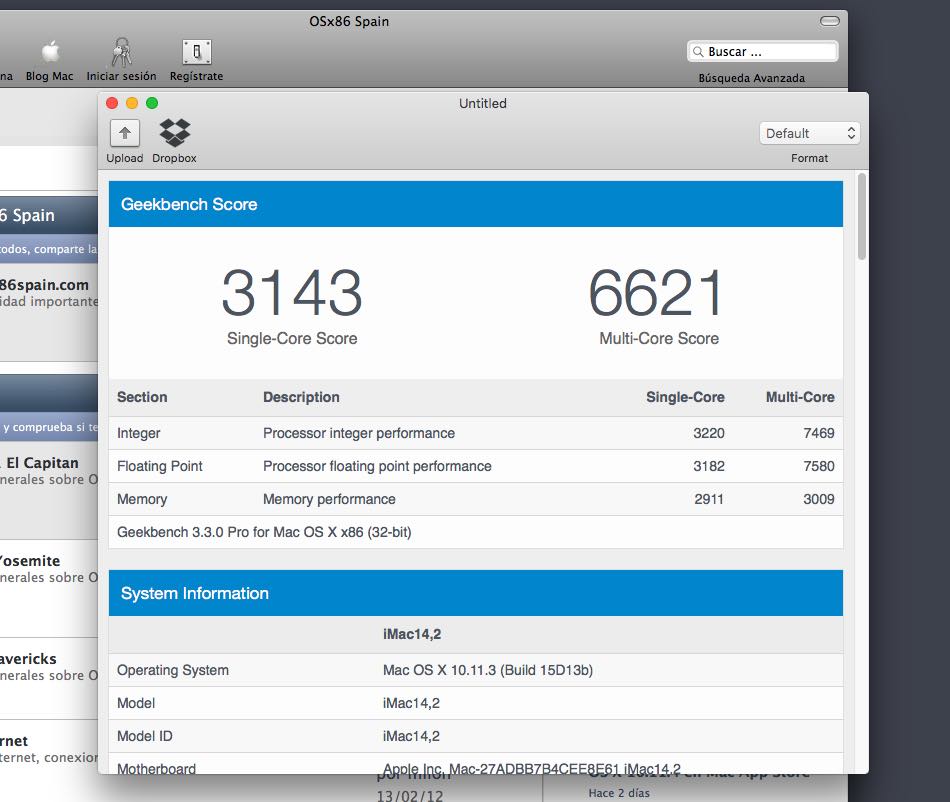Click the Single-Core column header
Screen dimensions: 950x802
685,397
